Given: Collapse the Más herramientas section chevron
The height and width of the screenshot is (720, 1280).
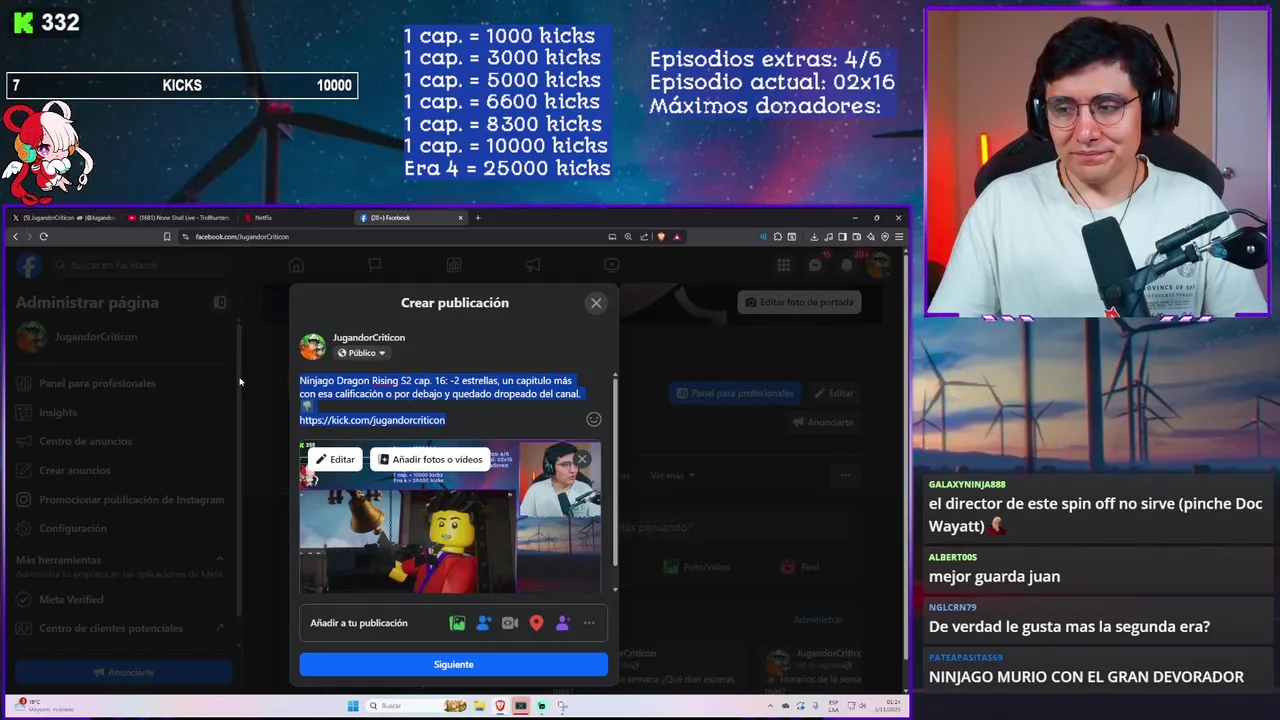Looking at the screenshot, I should (220, 560).
